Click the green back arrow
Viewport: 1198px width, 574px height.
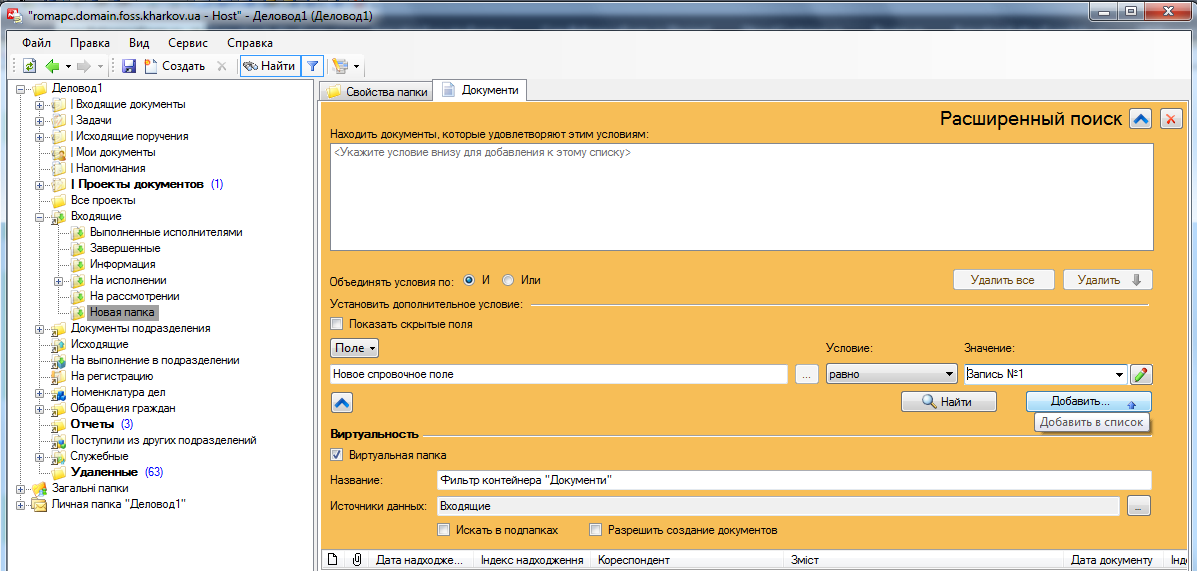coord(52,66)
